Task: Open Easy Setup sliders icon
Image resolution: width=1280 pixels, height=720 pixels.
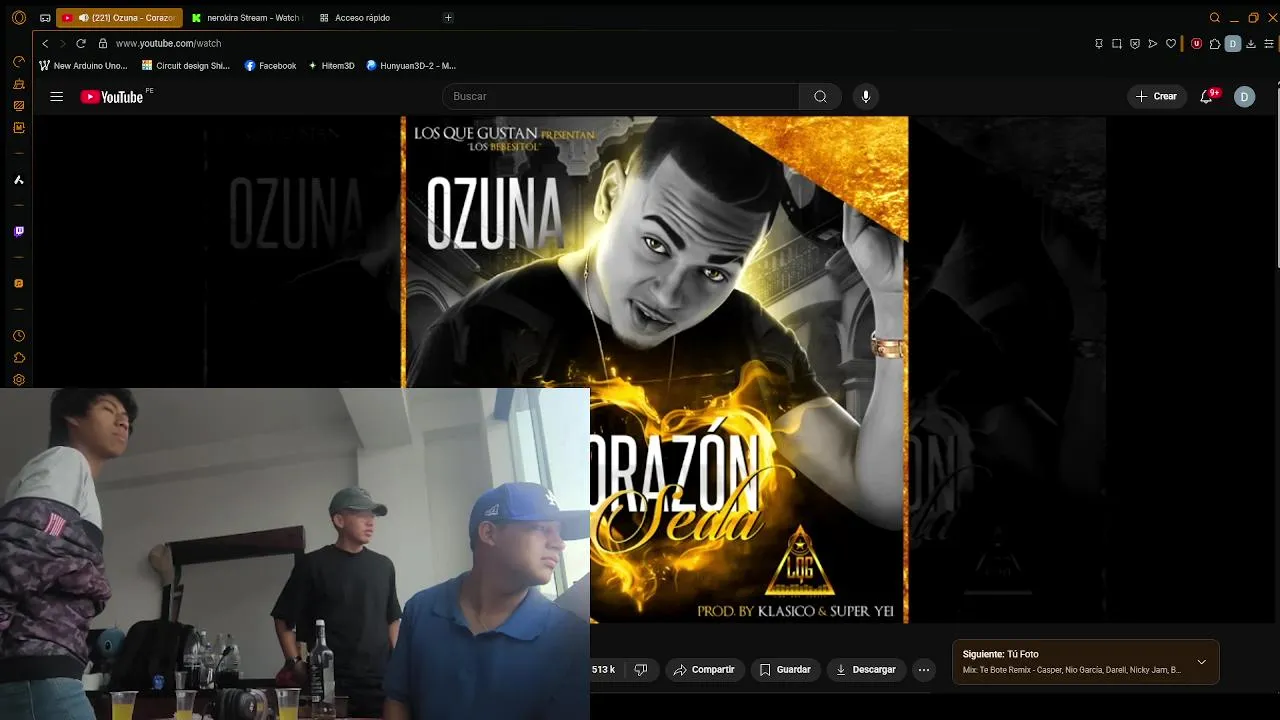Action: [x=1270, y=44]
